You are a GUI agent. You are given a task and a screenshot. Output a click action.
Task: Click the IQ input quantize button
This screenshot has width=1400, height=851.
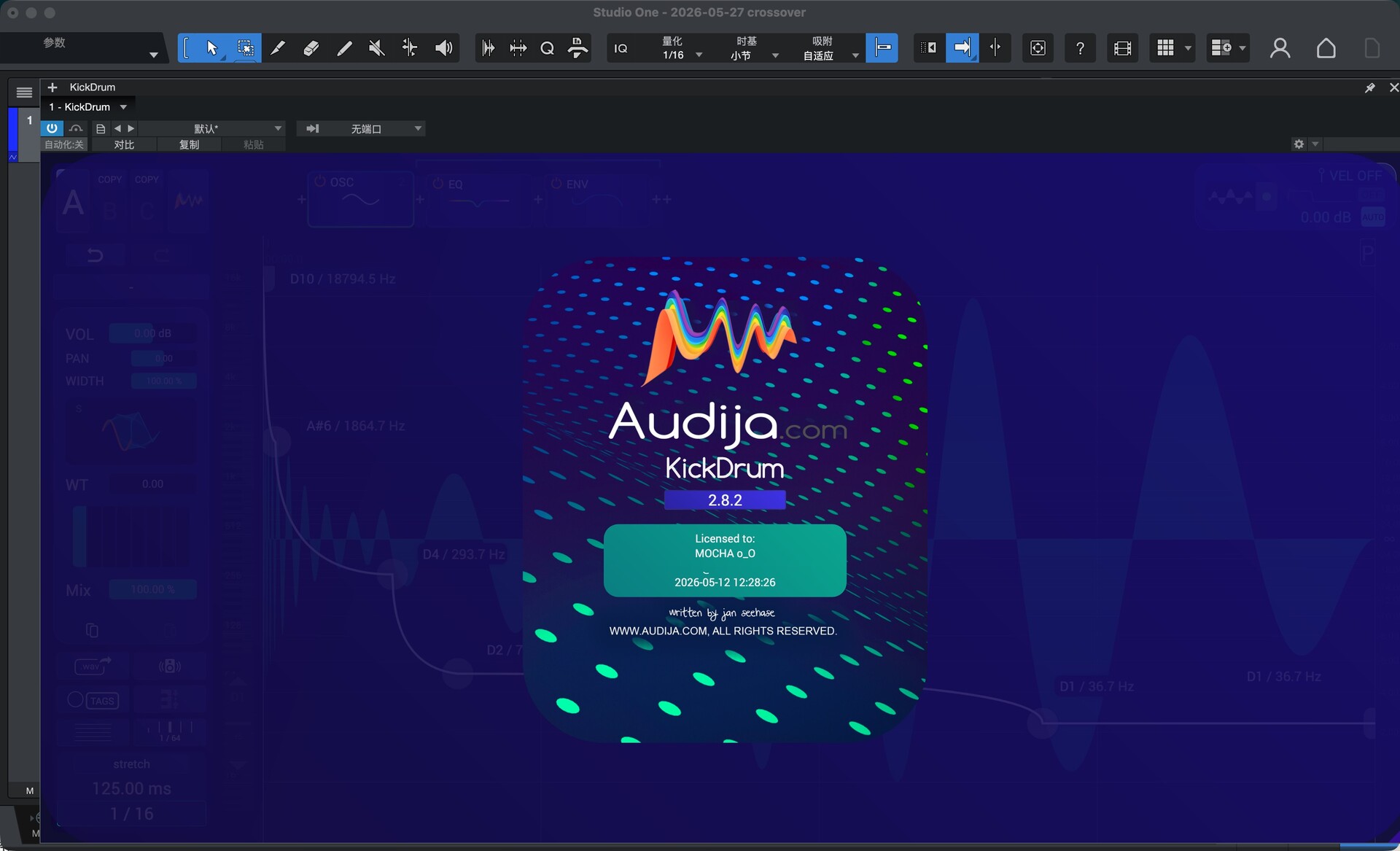(x=621, y=48)
